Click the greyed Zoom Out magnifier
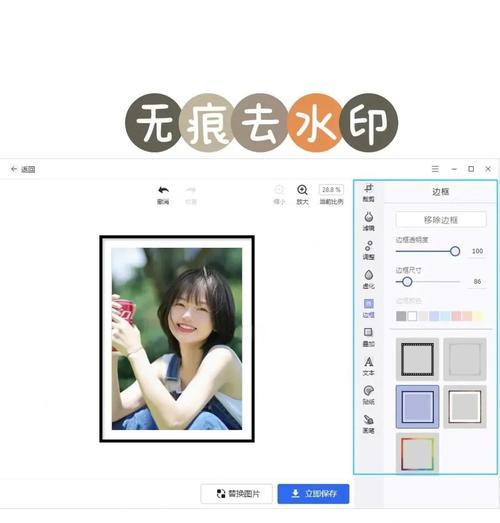The image size is (500, 523). point(279,190)
